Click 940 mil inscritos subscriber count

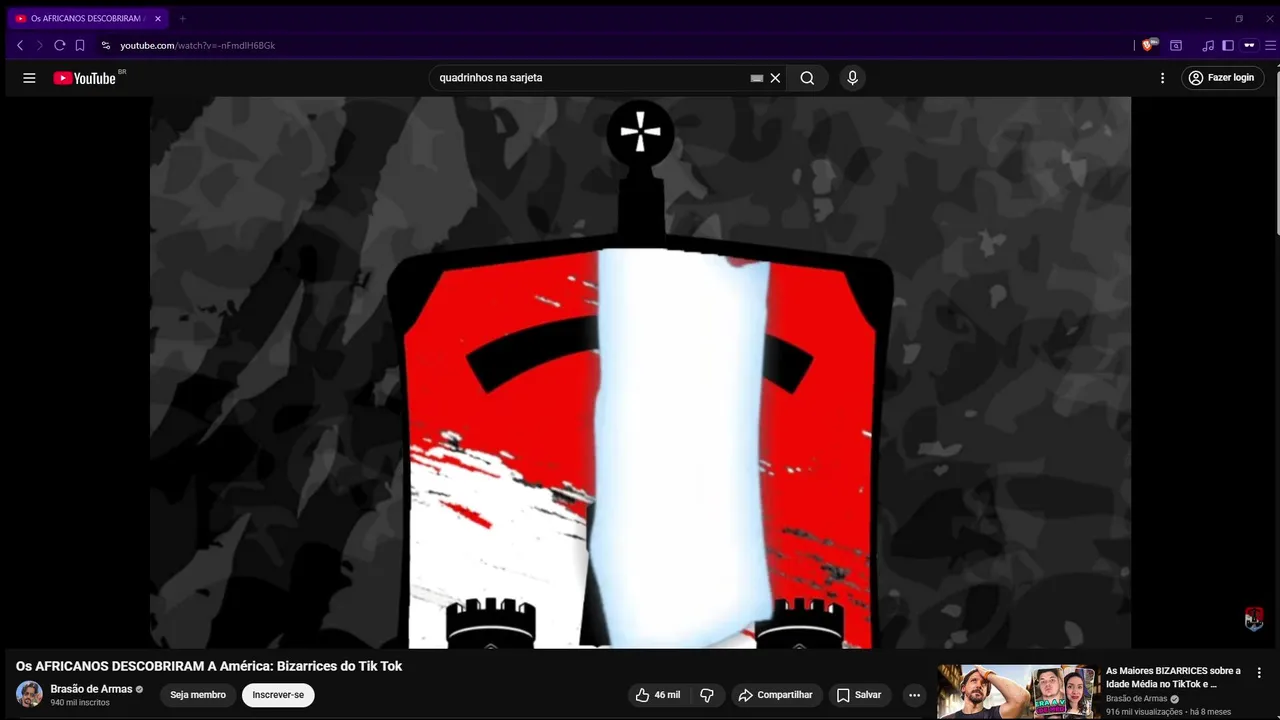pyautogui.click(x=80, y=703)
